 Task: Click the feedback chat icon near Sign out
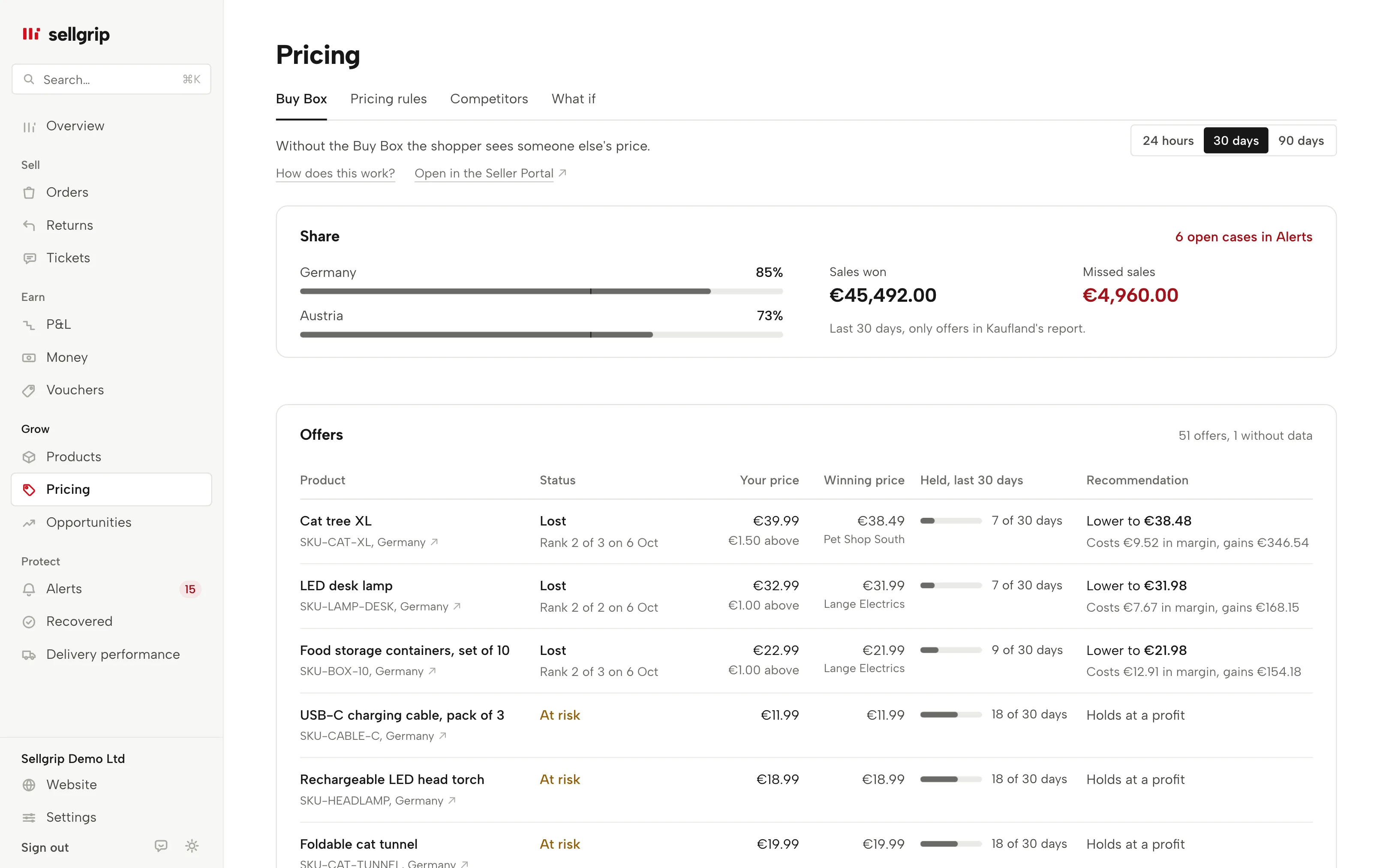pos(161,846)
